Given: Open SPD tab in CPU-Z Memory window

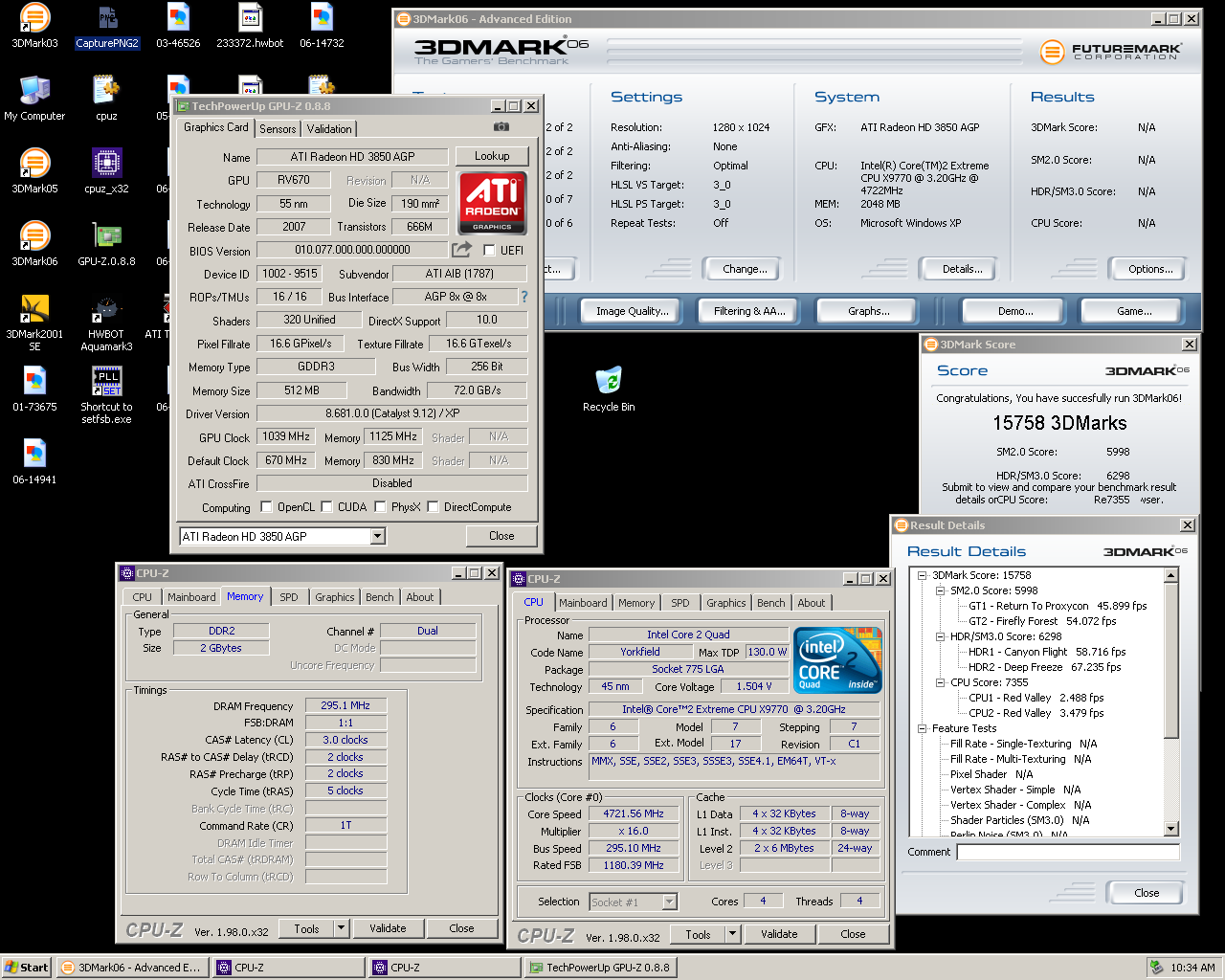Looking at the screenshot, I should [x=289, y=597].
